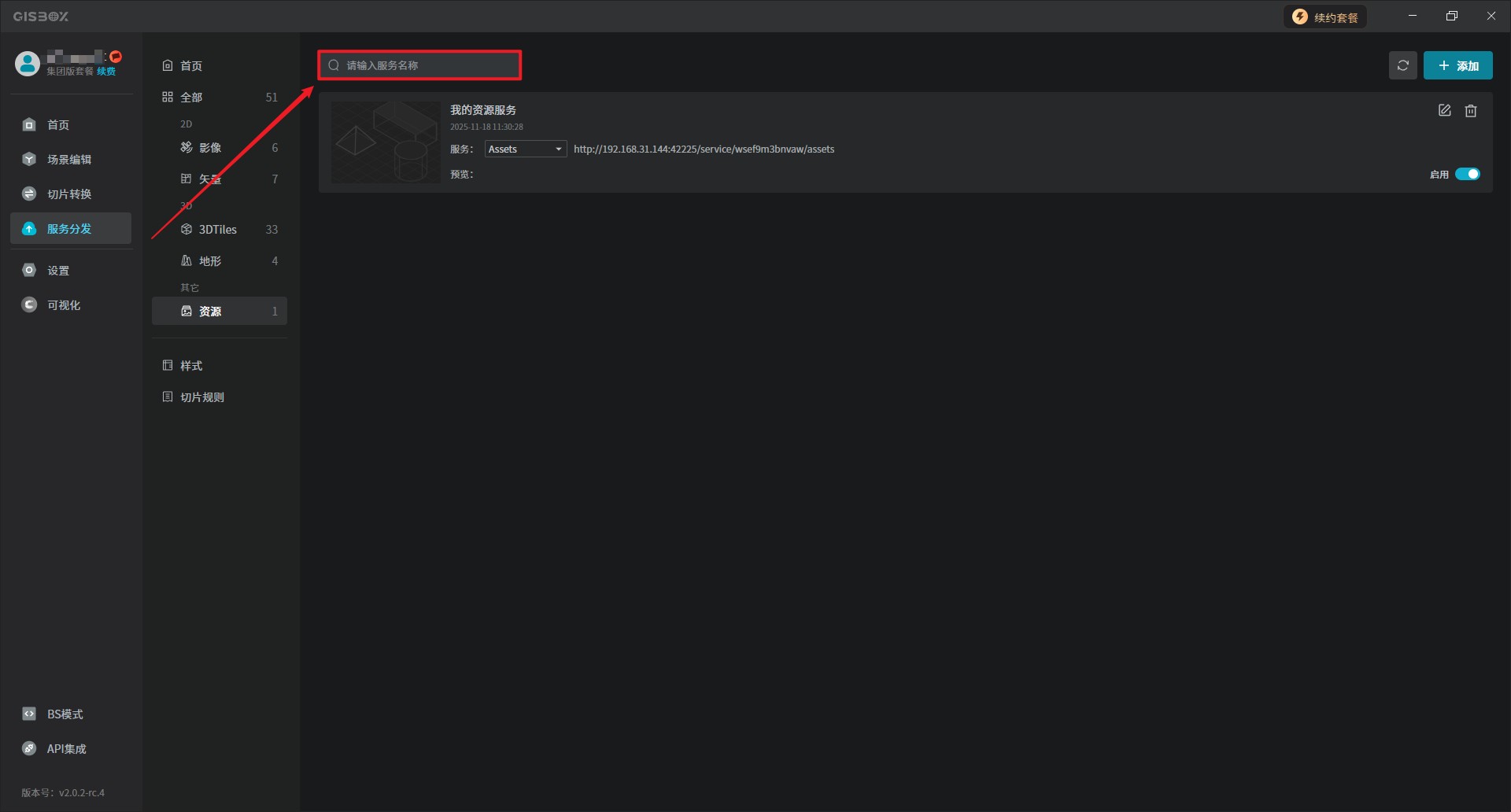The height and width of the screenshot is (812, 1511).
Task: Click the 我的资源服务 thumbnail preview
Action: (386, 142)
